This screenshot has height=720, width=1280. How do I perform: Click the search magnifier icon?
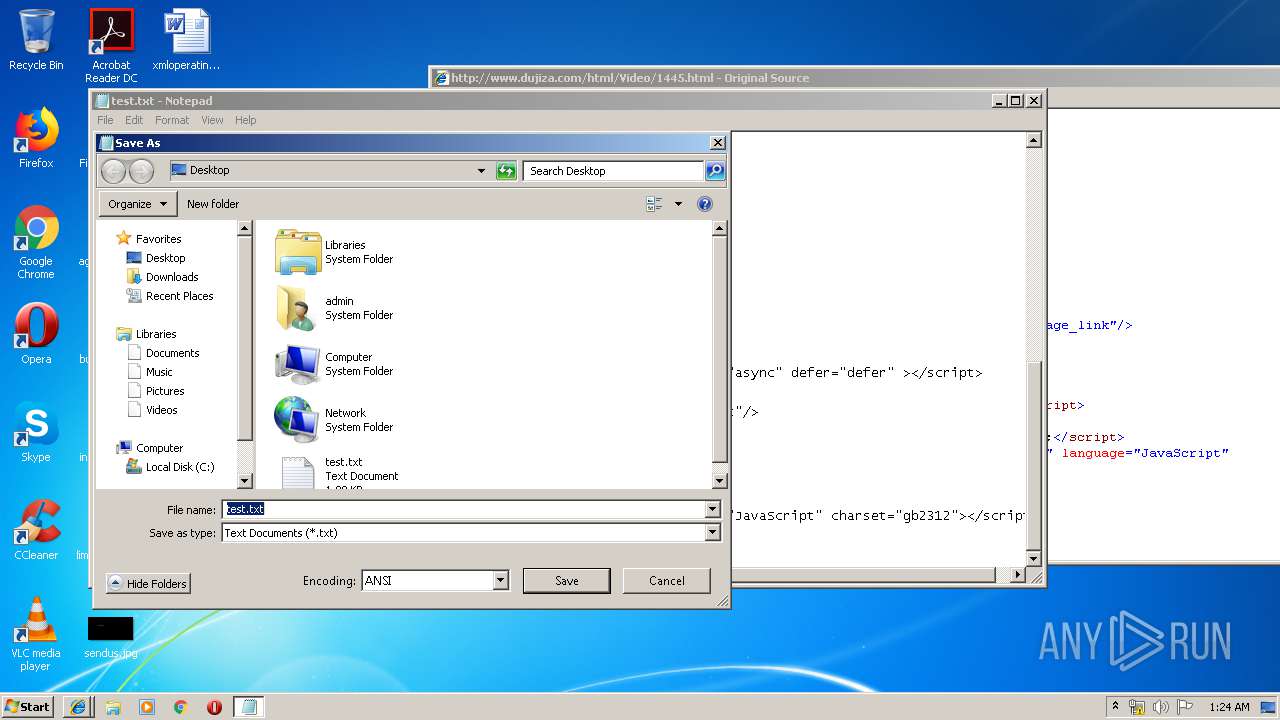pos(714,171)
